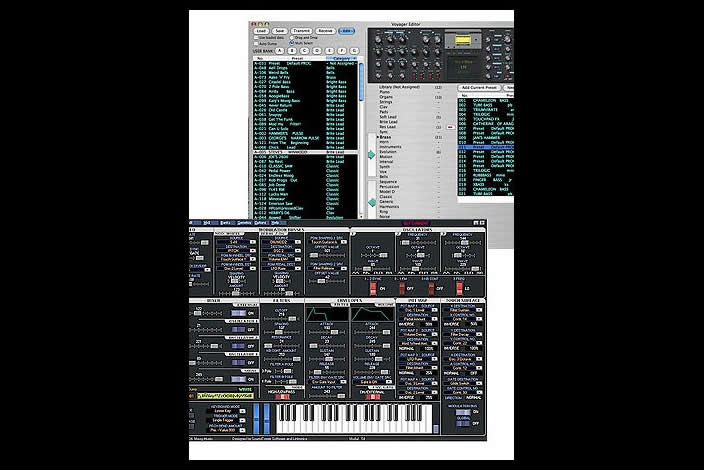Flip the On/External envelope gate switch
This screenshot has height=470, width=704.
(373, 397)
